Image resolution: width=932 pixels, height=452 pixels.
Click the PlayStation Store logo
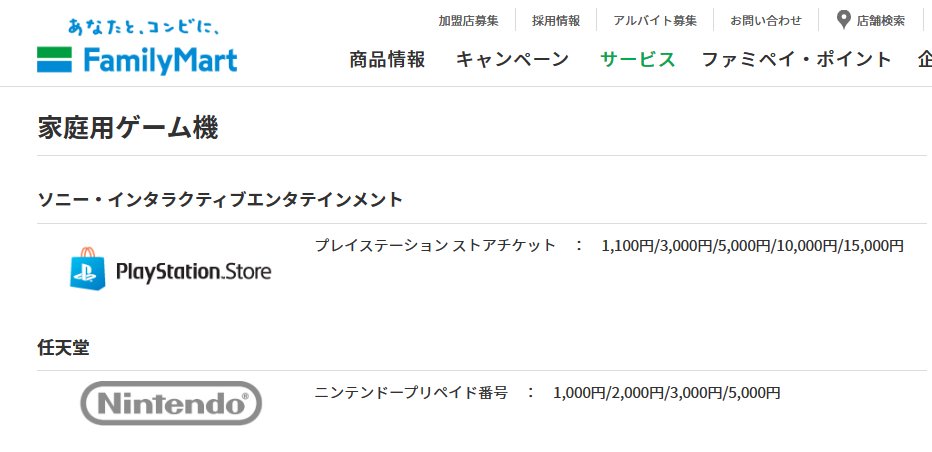(171, 269)
